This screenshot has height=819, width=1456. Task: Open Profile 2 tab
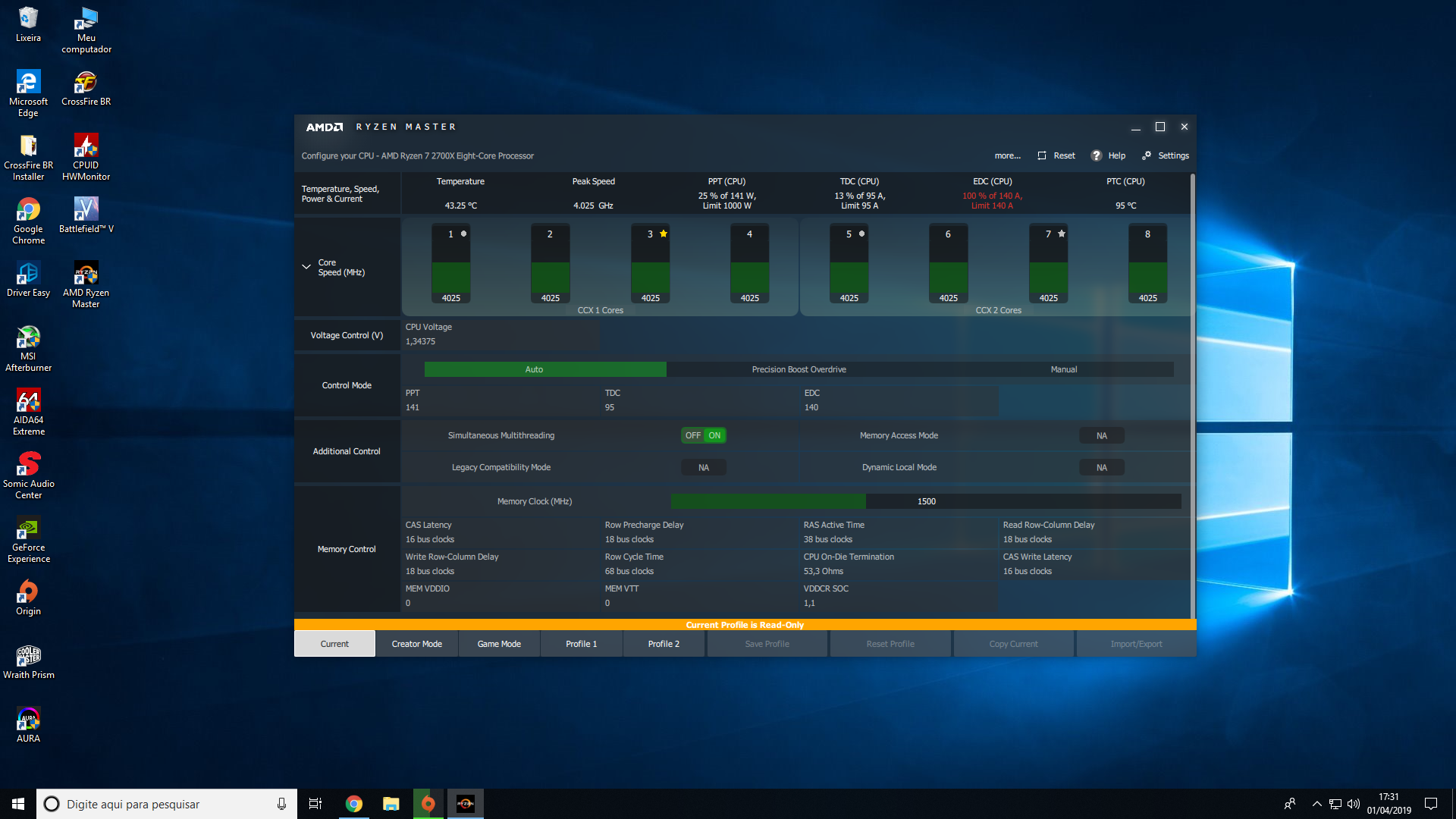pos(664,644)
